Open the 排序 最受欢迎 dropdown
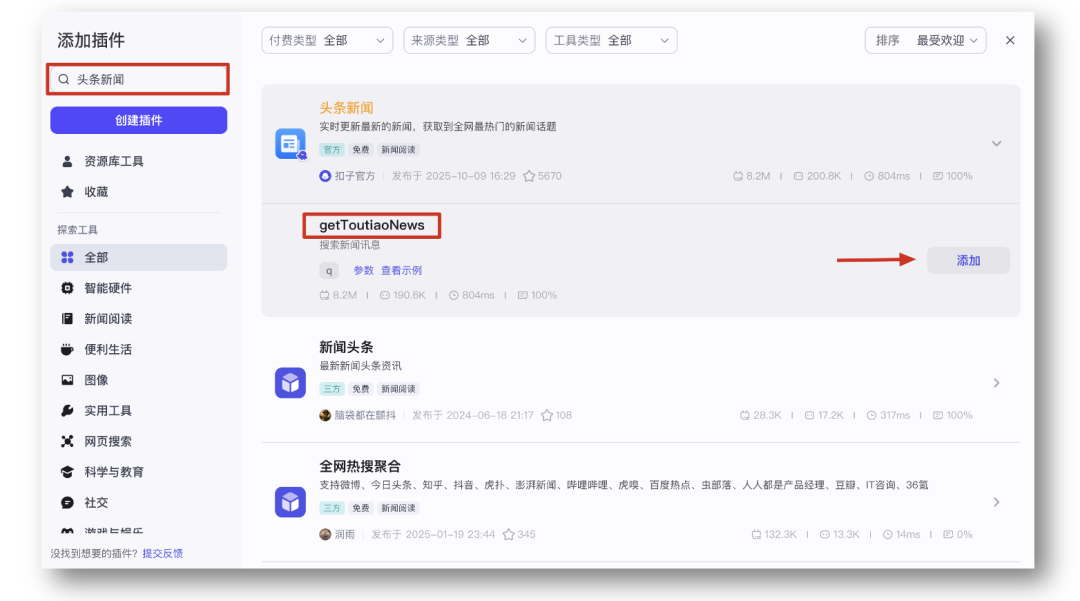This screenshot has width=1080, height=601. 926,41
